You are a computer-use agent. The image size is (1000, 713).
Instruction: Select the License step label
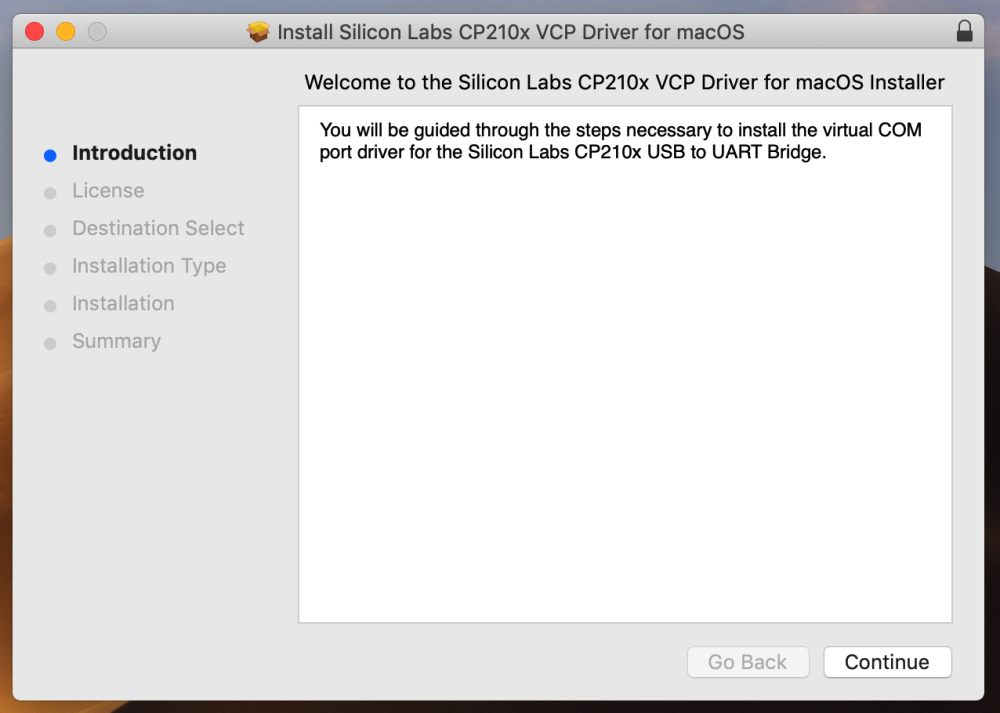click(x=108, y=191)
